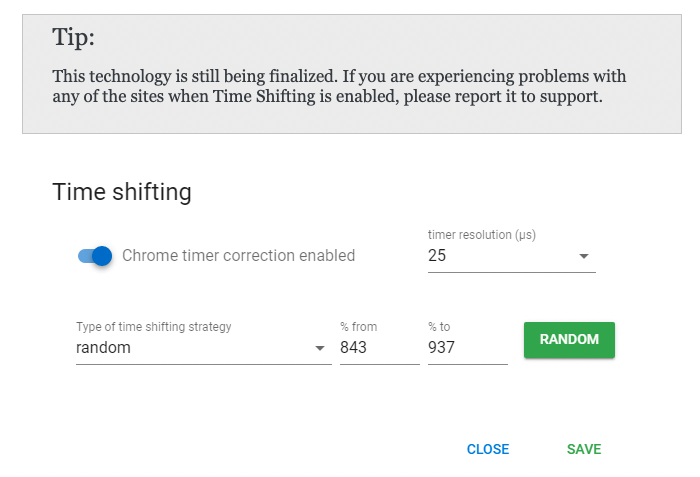The image size is (700, 477).
Task: Click the CLOSE button
Action: pos(488,449)
